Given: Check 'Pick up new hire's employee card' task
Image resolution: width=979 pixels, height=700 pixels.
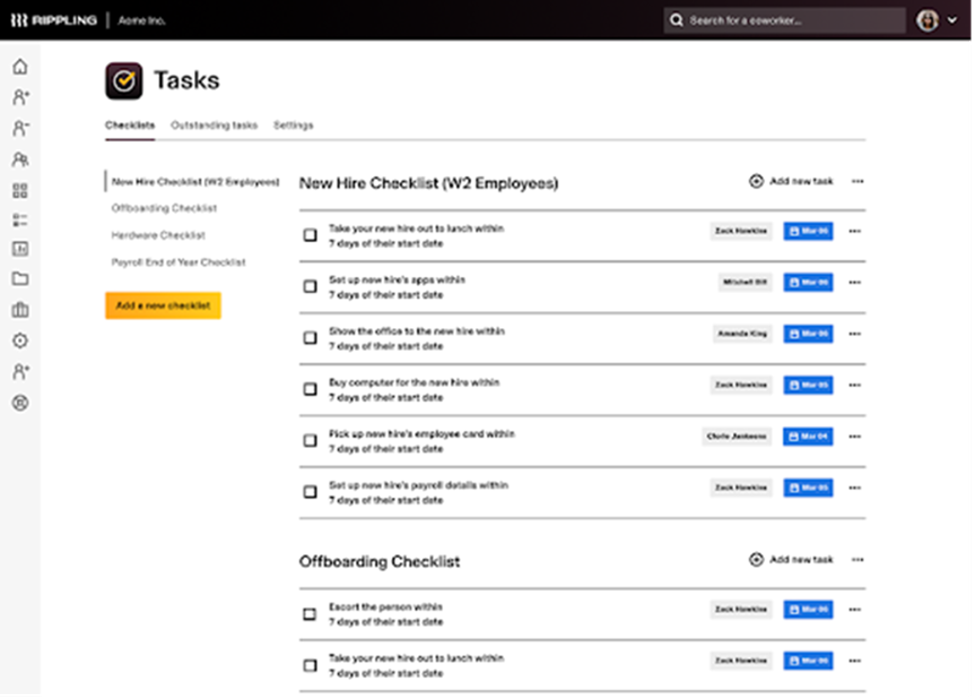Looking at the screenshot, I should click(x=310, y=440).
